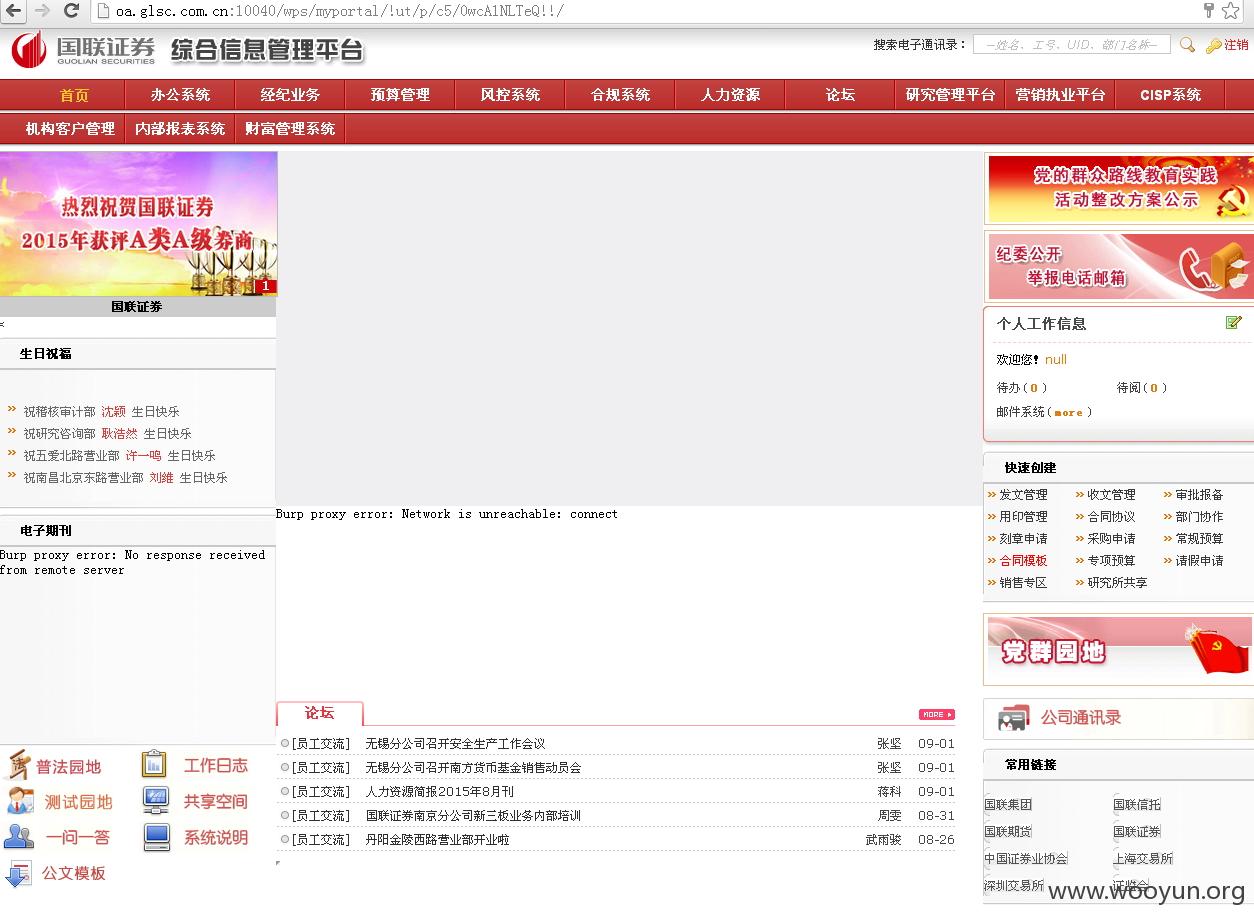Click birthday name 许一鸣 in 生日祝福
This screenshot has width=1254, height=920.
tap(143, 456)
